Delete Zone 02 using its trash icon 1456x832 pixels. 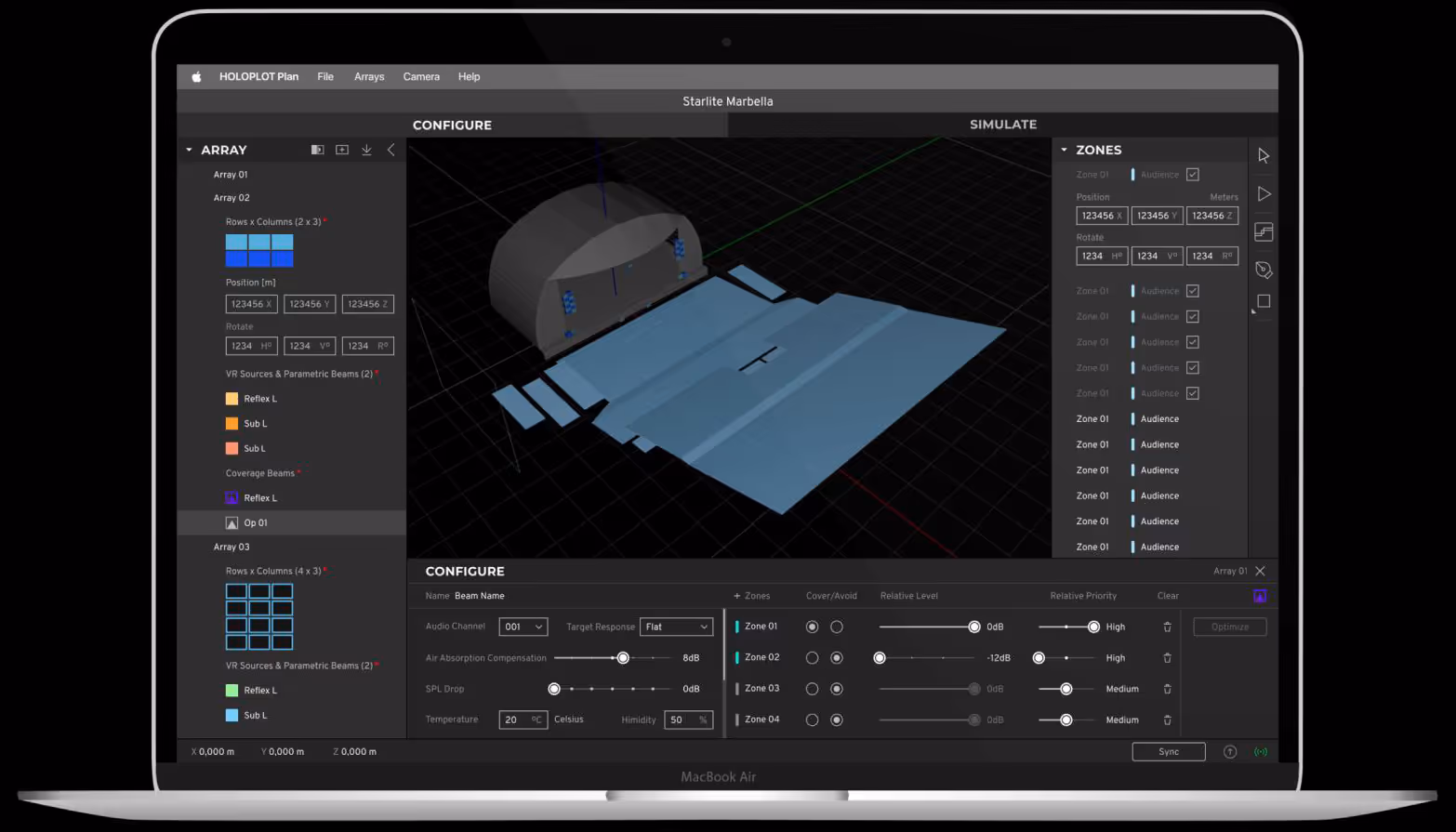1167,658
